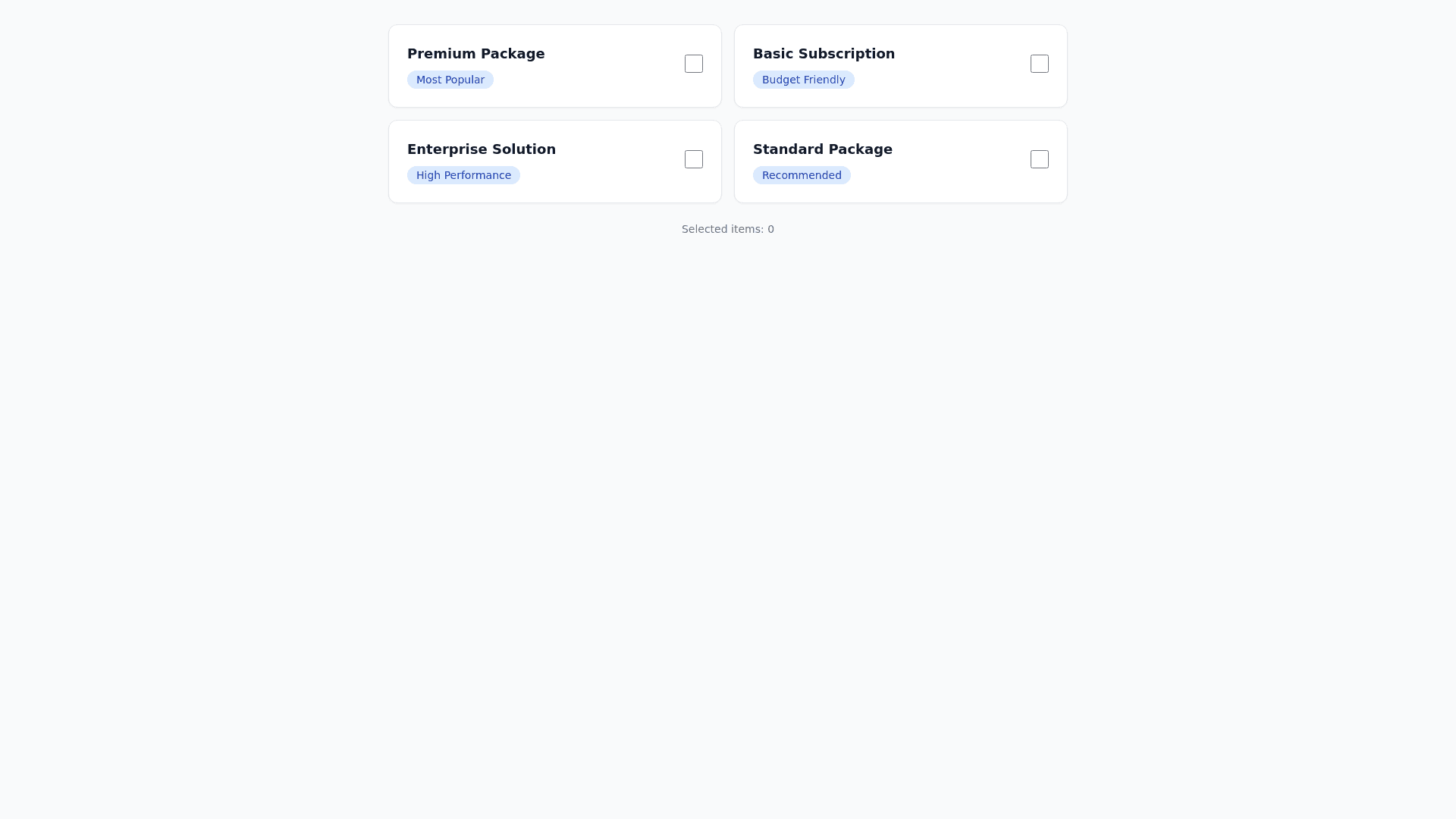Click the Standard Package heading

tap(822, 149)
